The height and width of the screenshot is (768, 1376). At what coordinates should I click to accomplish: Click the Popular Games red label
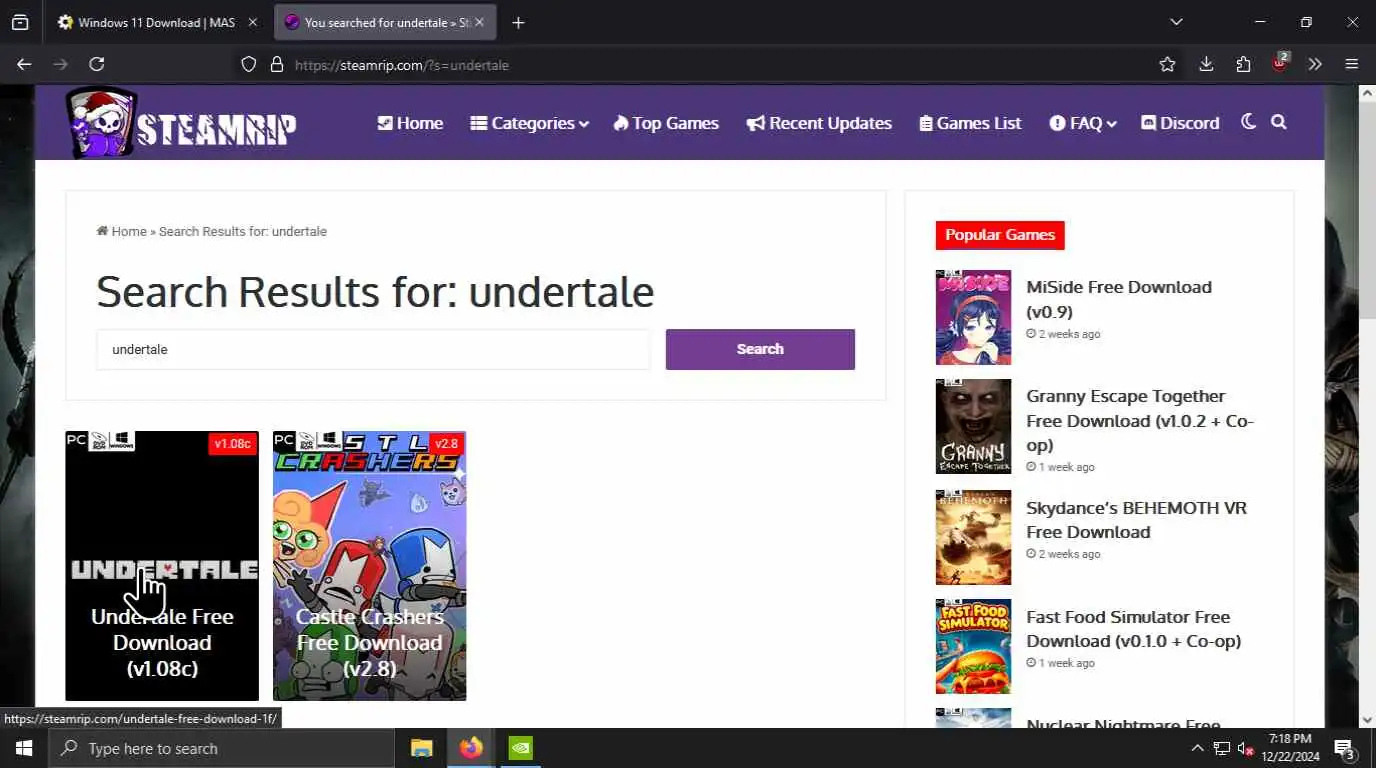(x=1000, y=235)
